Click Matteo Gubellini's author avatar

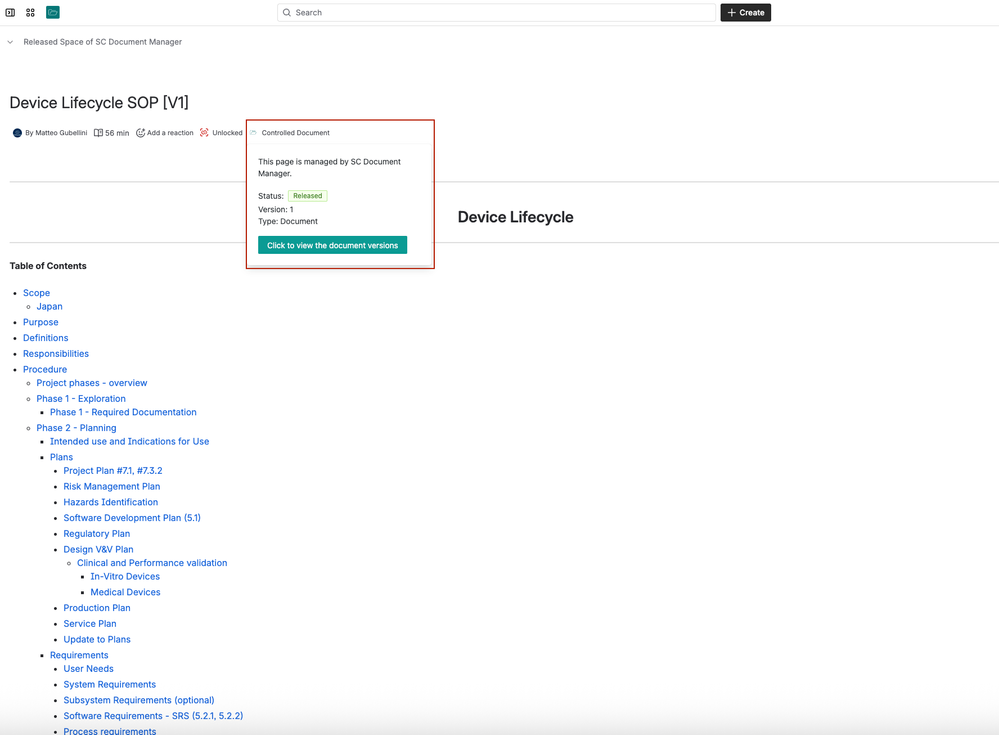click(17, 133)
